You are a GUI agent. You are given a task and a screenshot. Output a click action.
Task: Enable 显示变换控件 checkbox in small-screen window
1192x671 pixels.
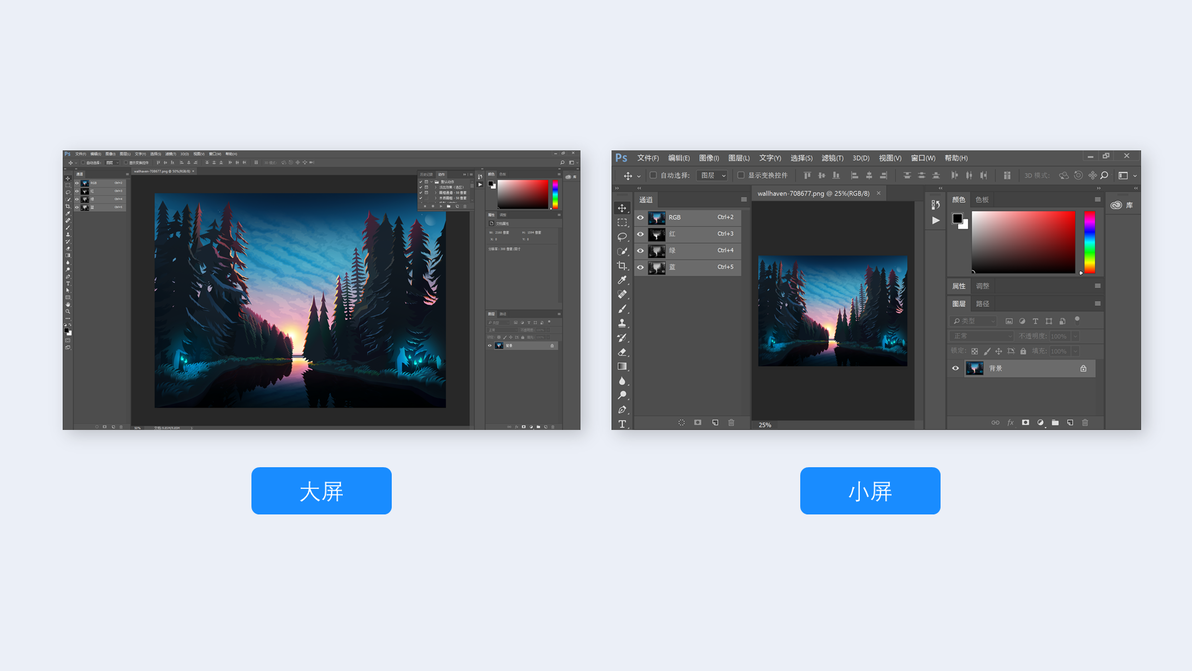(740, 176)
